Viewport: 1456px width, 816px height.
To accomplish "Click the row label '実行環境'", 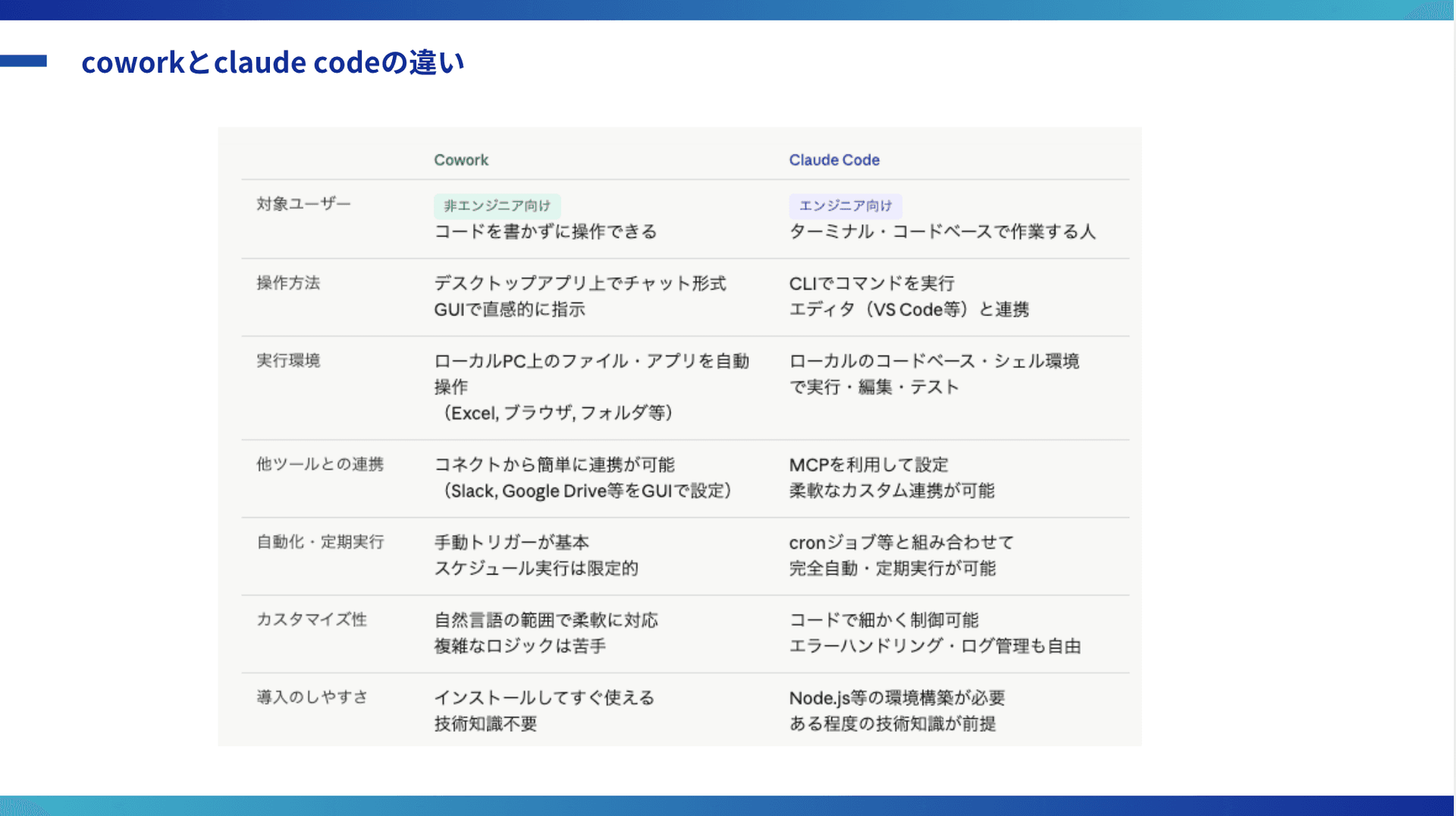I will (288, 360).
